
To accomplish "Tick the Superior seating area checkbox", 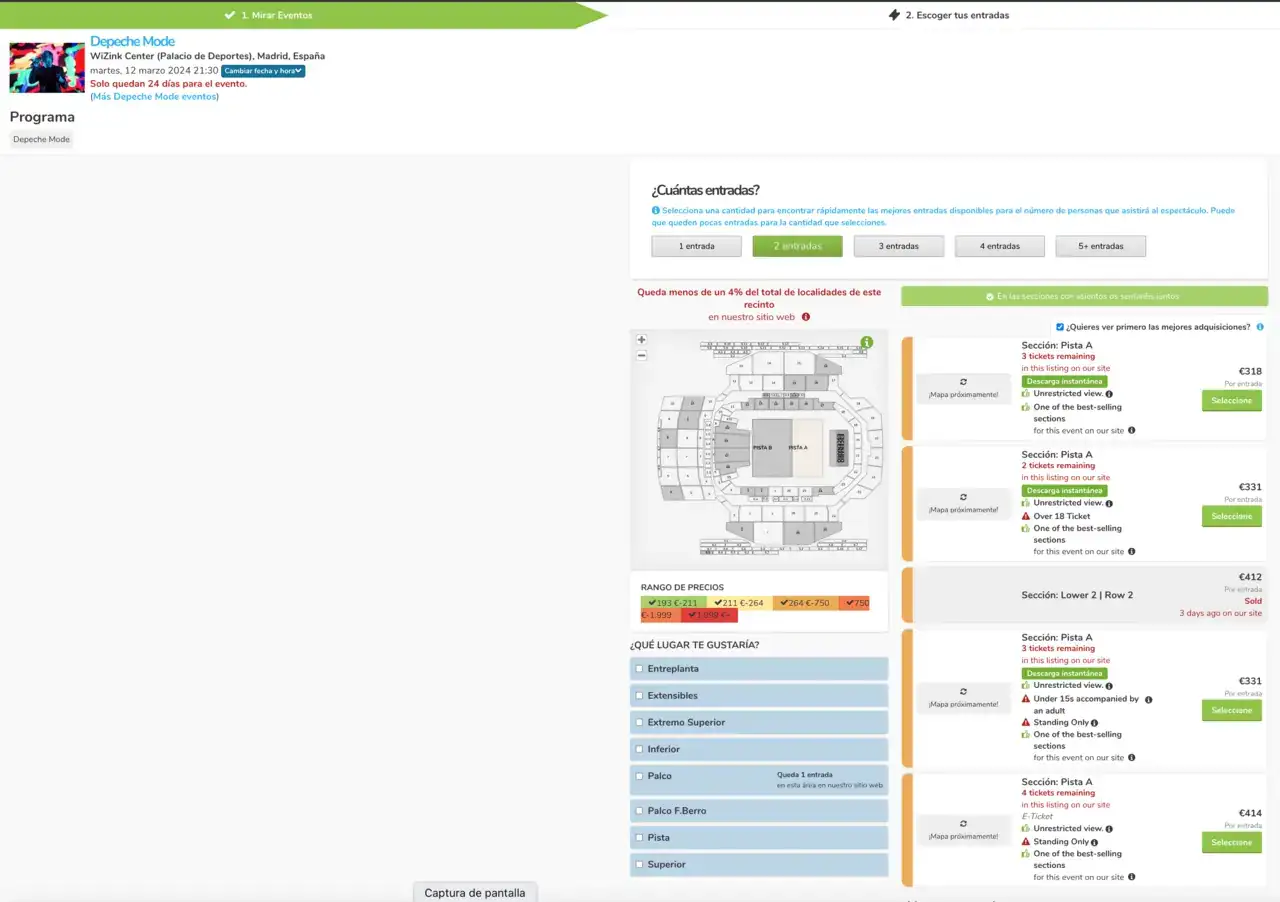I will (639, 864).
